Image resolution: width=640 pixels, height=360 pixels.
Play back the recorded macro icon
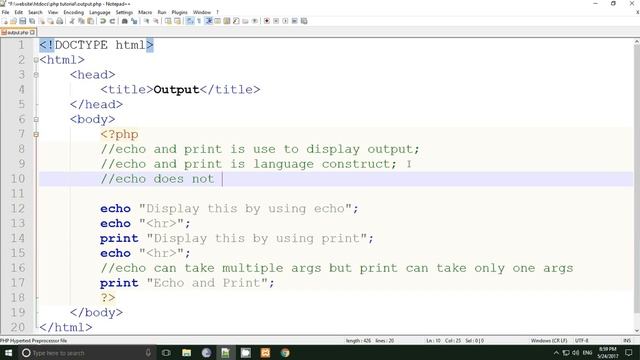pyautogui.click(x=285, y=21)
